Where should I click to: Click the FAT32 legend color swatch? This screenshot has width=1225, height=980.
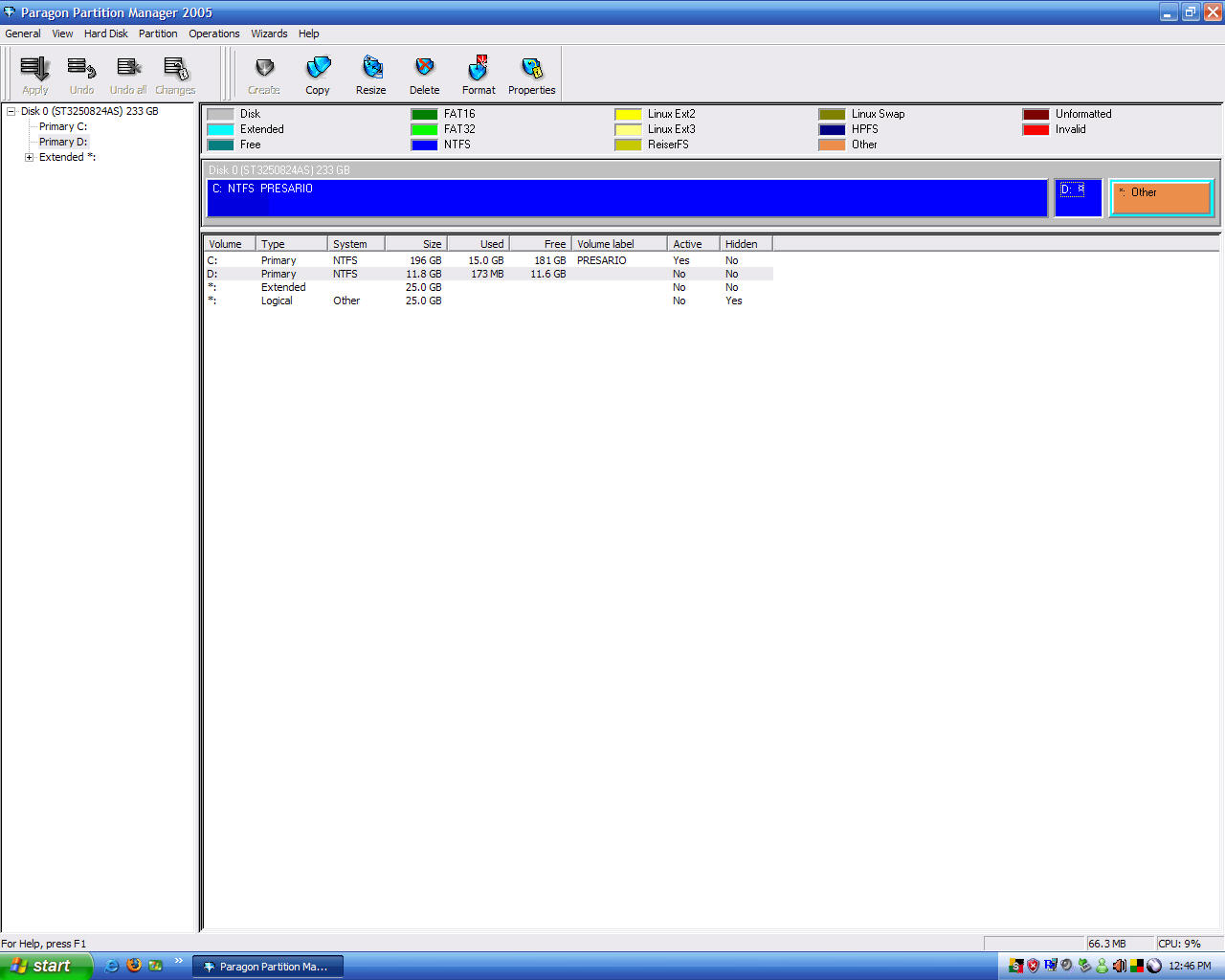[x=424, y=129]
